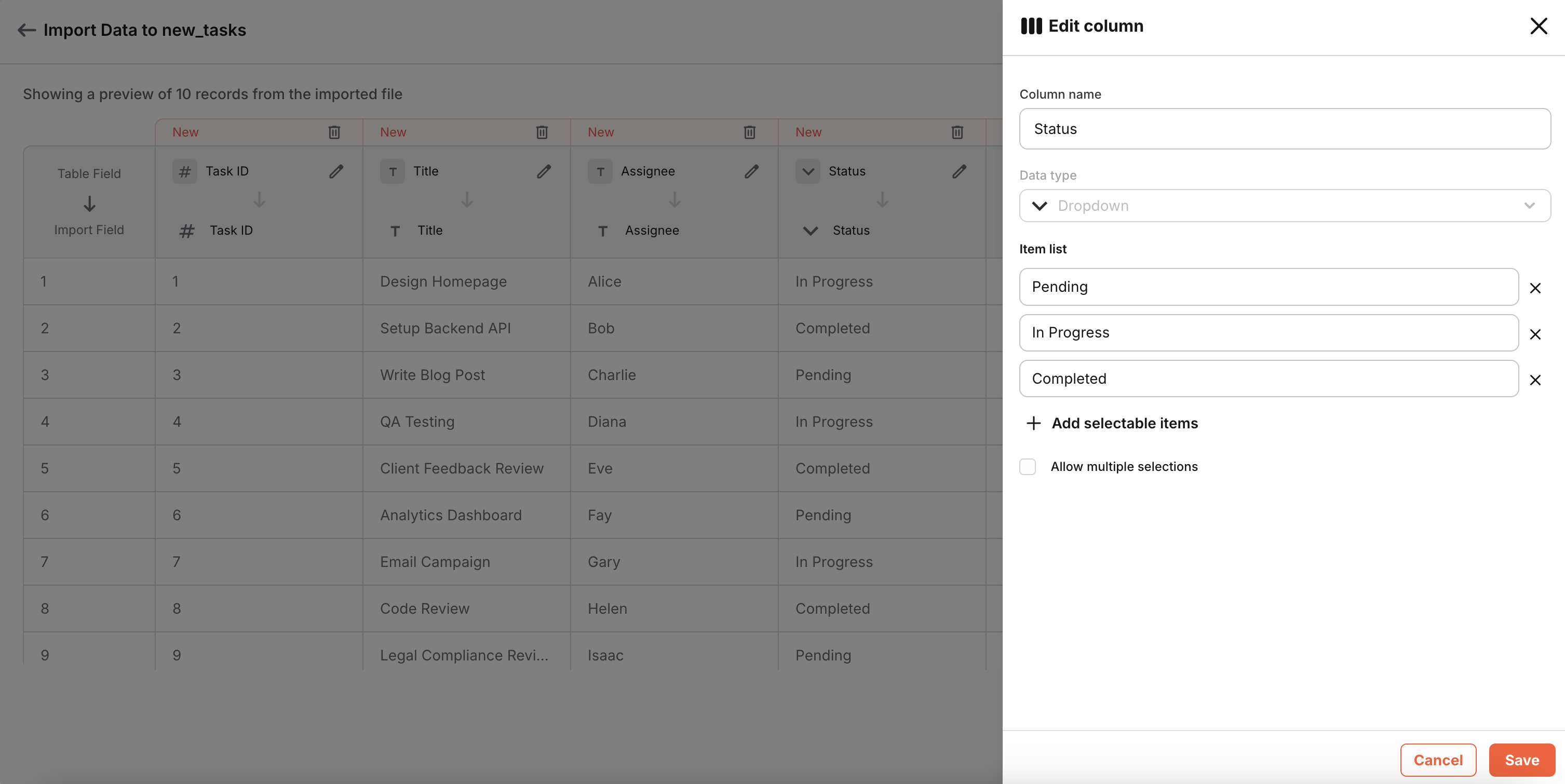The height and width of the screenshot is (784, 1565).
Task: Click the columns icon beside Edit column title
Action: click(x=1032, y=25)
